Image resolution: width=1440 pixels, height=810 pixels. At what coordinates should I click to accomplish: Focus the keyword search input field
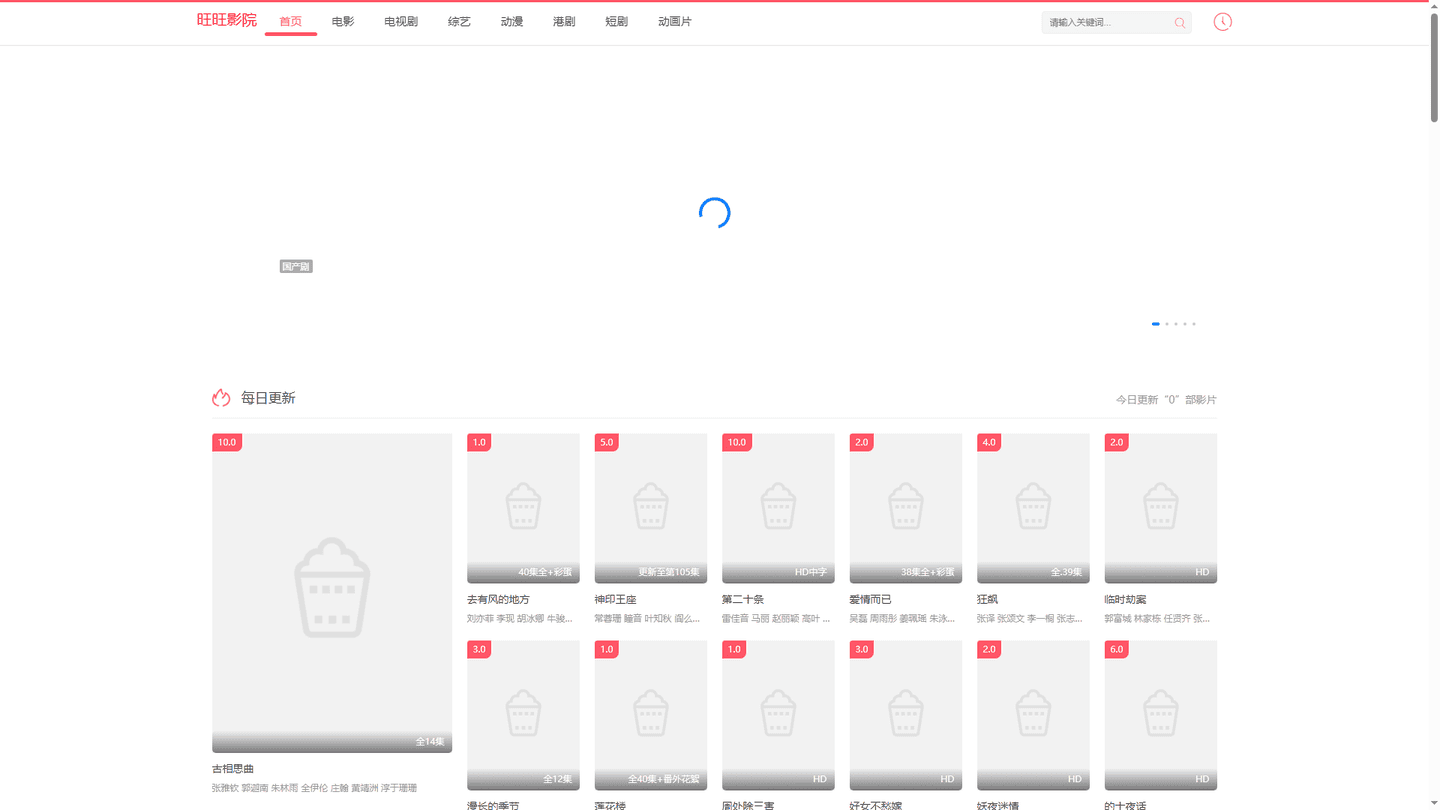pos(1106,22)
